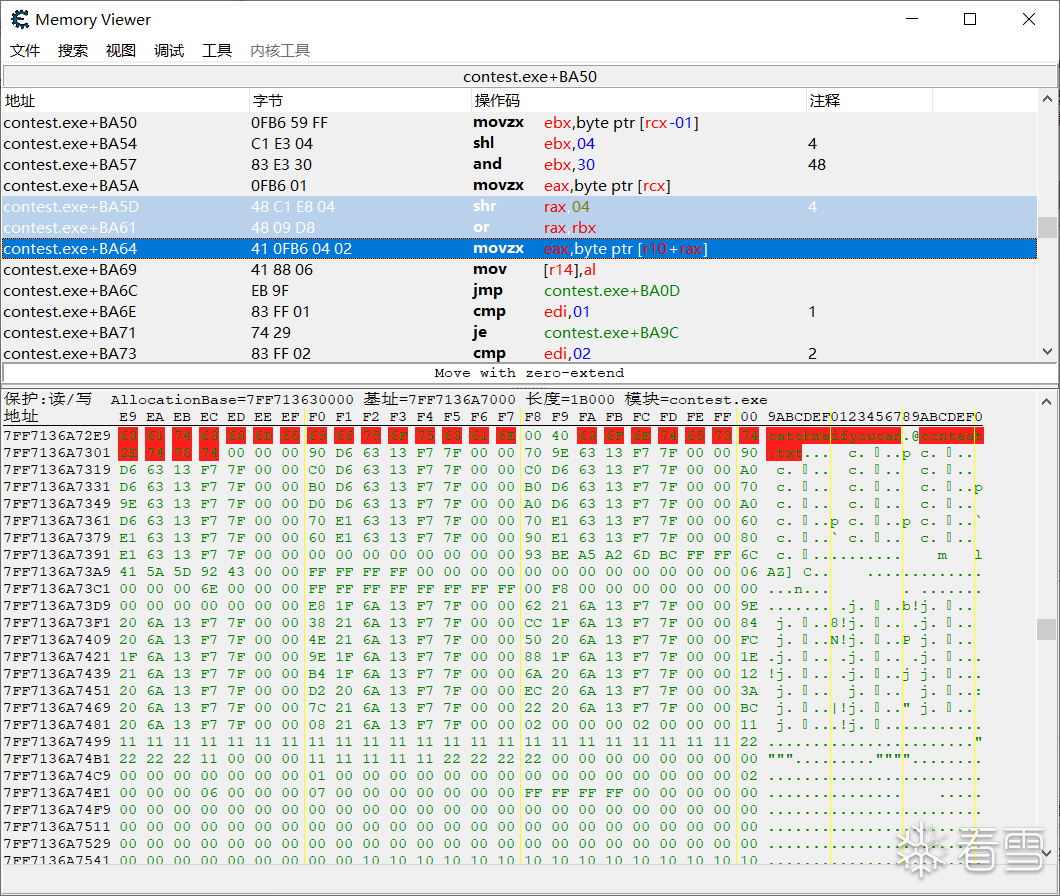Select the row at contest.exe+BA69

[519, 269]
